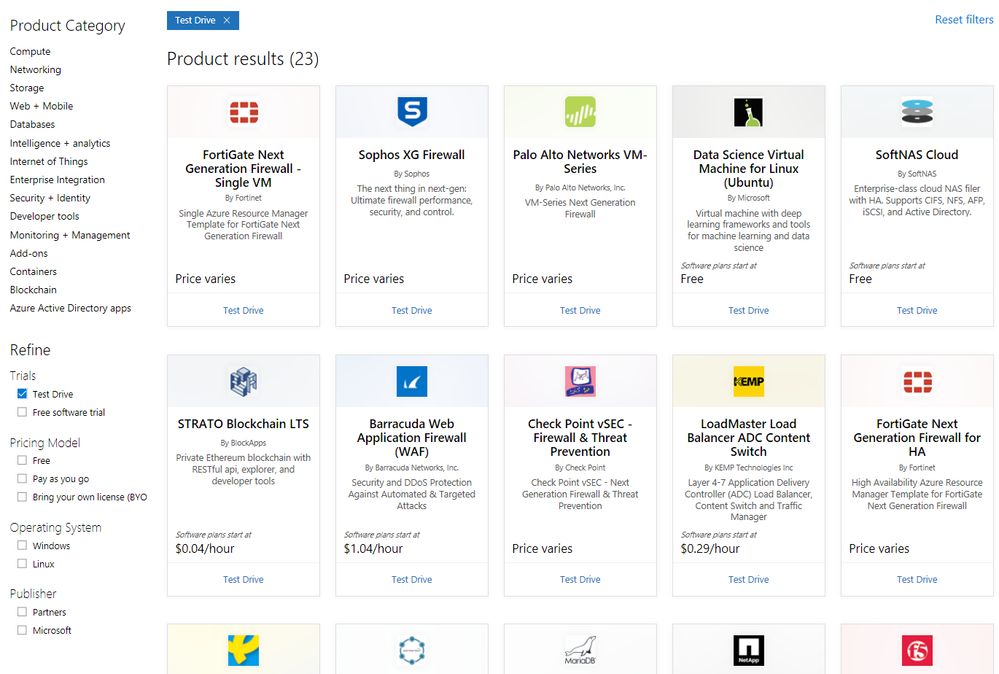This screenshot has height=674, width=999.
Task: Click Test Drive under Check Point vSEC
Action: [580, 579]
